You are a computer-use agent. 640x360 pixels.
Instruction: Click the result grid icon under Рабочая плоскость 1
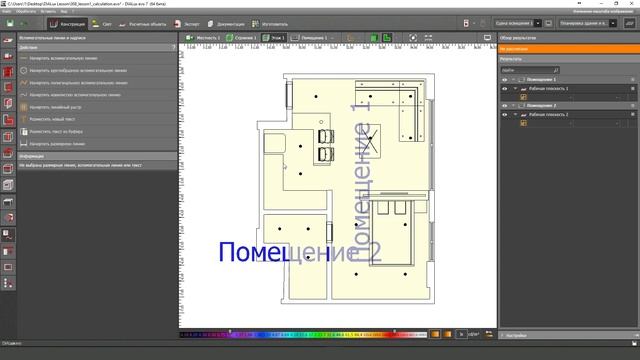[x=523, y=97]
